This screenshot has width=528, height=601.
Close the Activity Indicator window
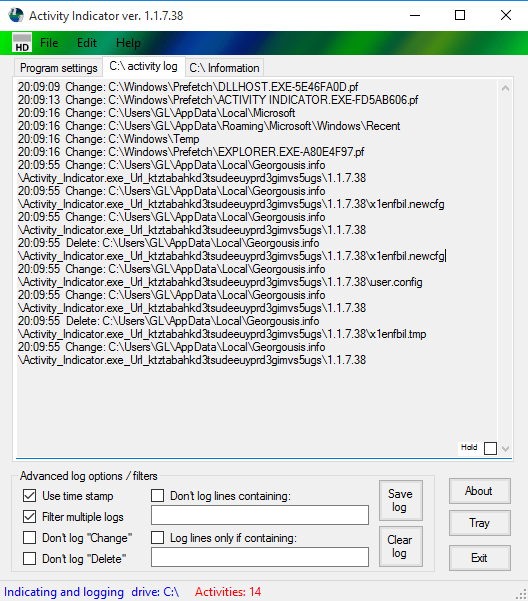(x=506, y=15)
